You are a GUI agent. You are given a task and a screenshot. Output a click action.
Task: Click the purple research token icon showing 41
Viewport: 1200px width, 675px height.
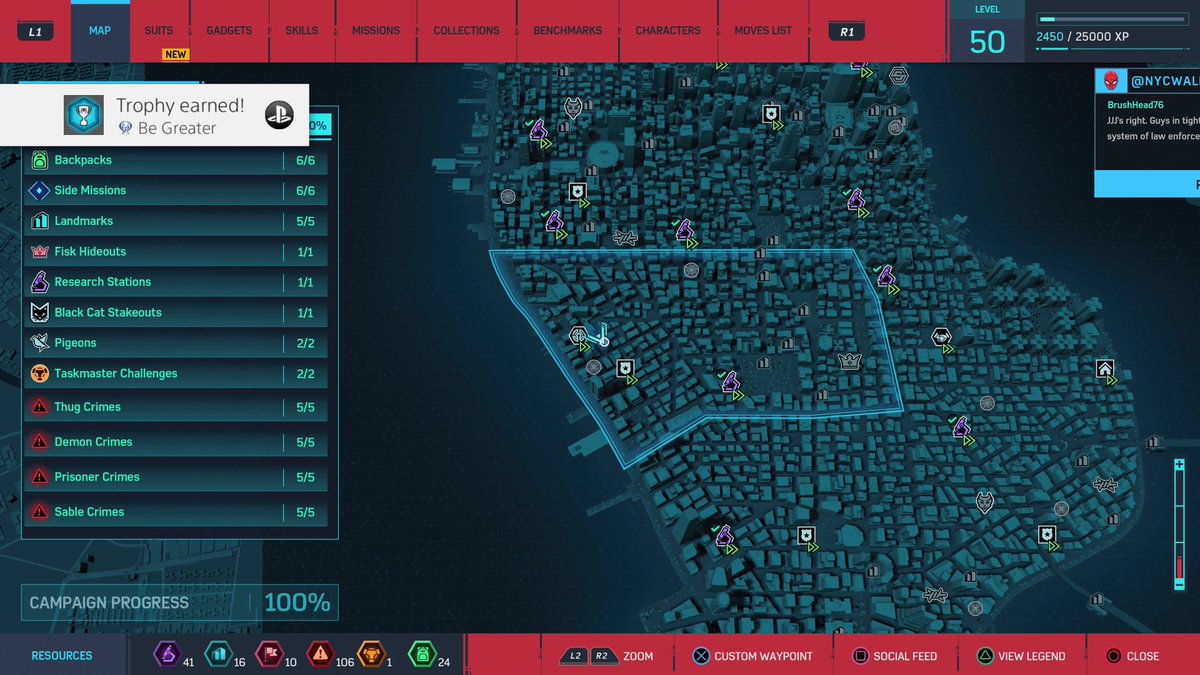pyautogui.click(x=166, y=655)
